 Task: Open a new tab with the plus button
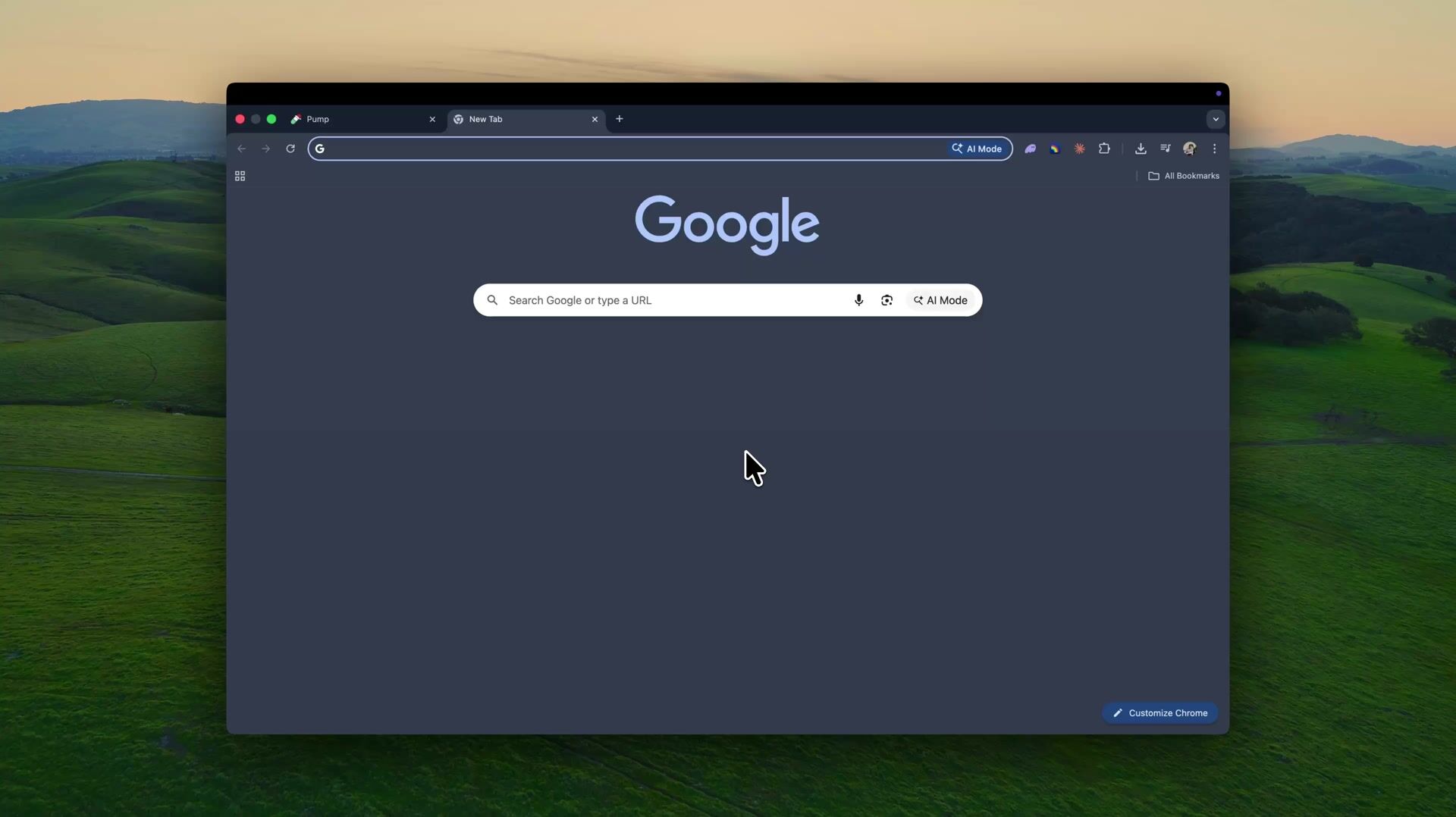point(620,118)
